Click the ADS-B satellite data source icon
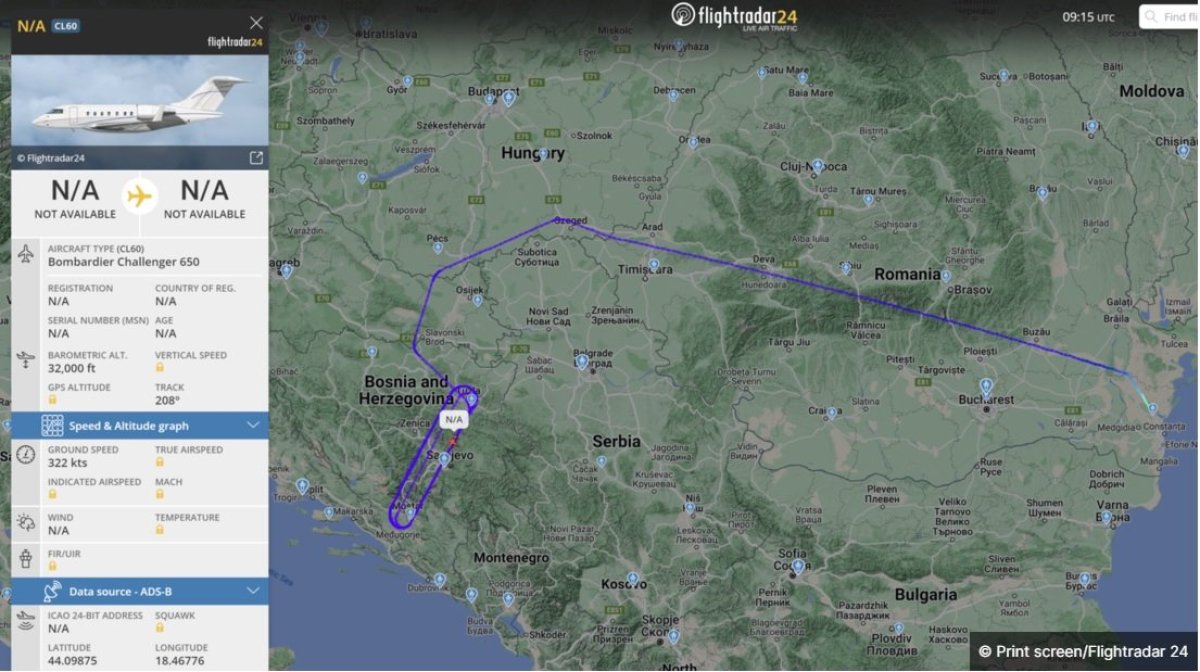Screen dimensions: 1200x672 pyautogui.click(x=53, y=591)
